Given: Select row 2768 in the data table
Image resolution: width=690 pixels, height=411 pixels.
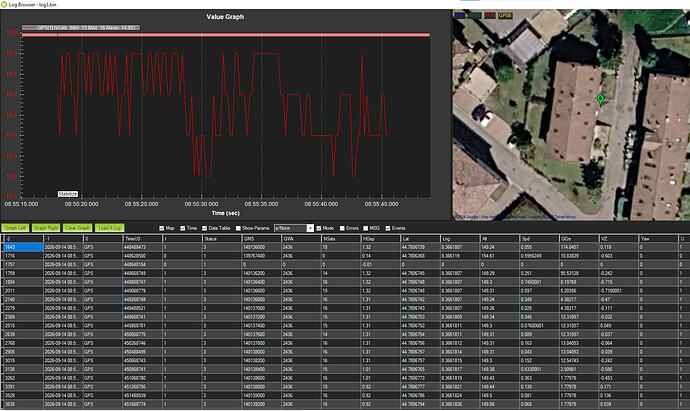Looking at the screenshot, I should pos(345,343).
